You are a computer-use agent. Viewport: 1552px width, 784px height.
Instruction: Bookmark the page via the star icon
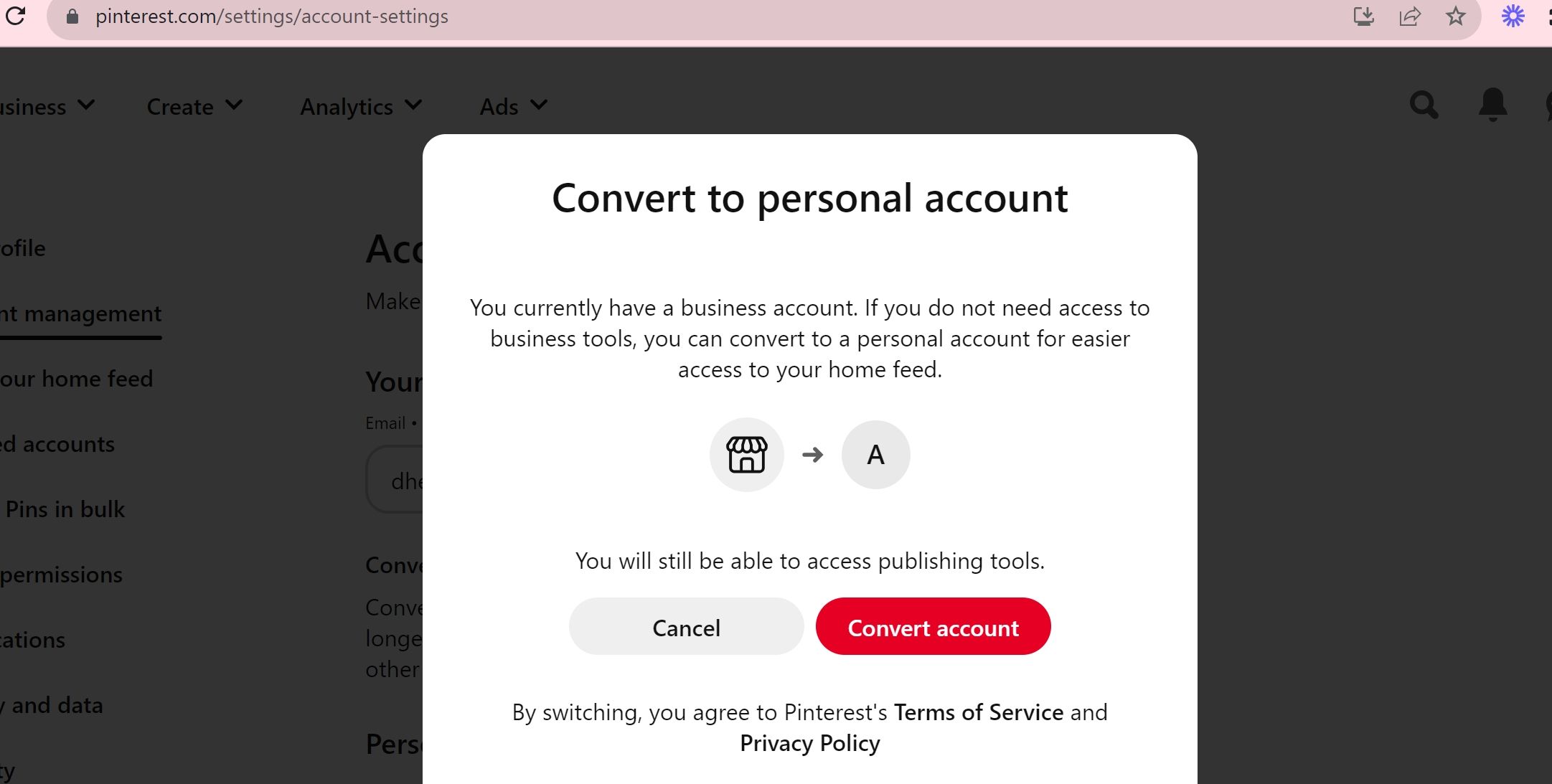click(1455, 16)
